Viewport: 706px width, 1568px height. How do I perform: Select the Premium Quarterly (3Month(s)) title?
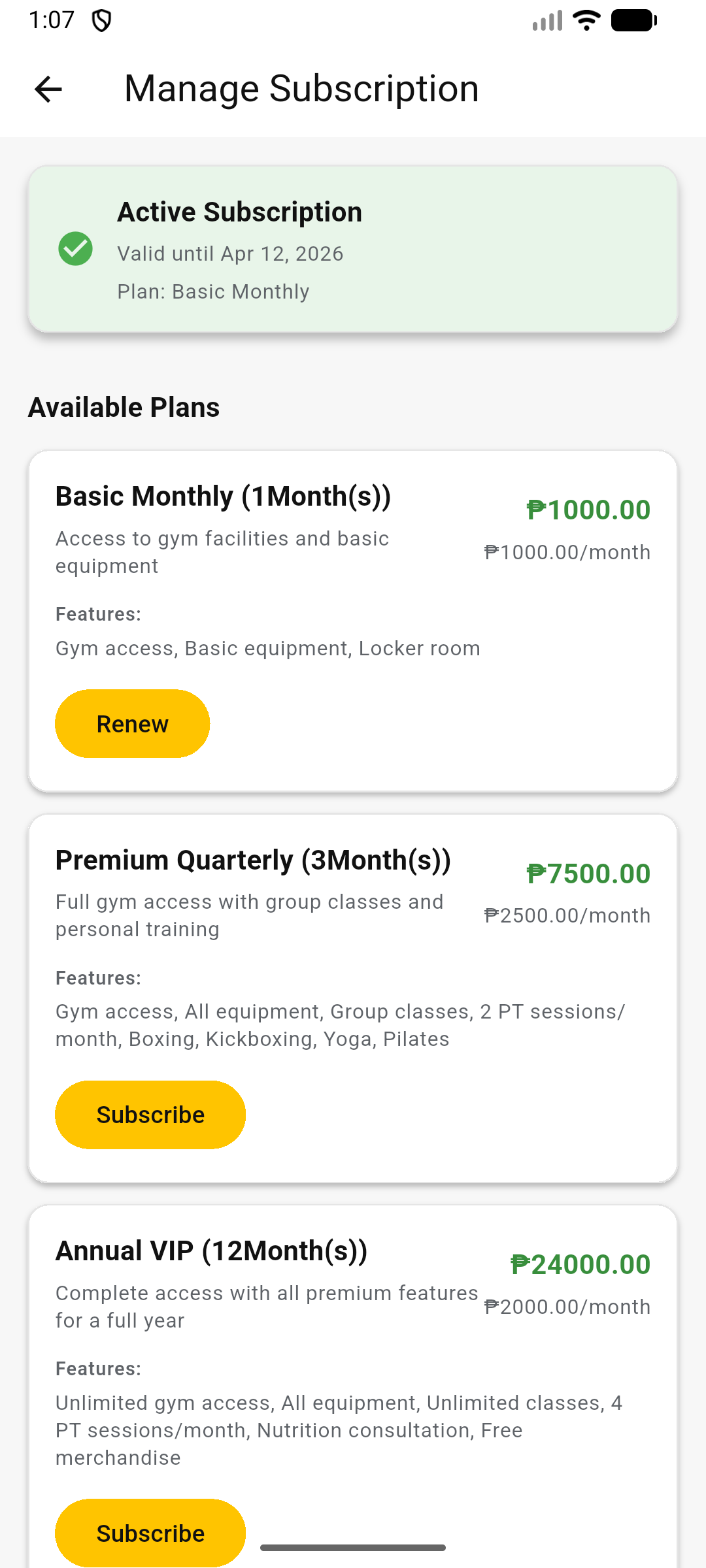pyautogui.click(x=253, y=860)
